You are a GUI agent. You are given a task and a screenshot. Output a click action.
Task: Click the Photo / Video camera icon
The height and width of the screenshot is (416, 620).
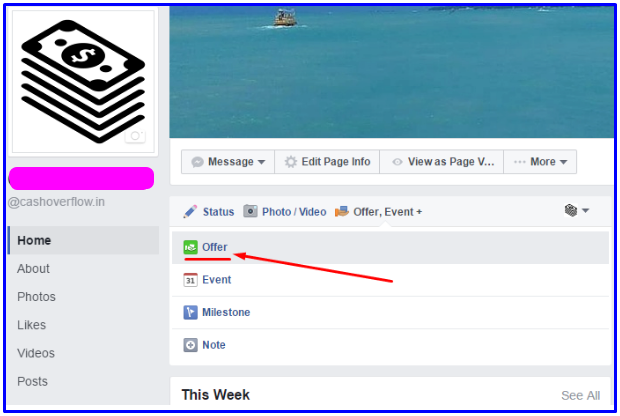pyautogui.click(x=250, y=211)
